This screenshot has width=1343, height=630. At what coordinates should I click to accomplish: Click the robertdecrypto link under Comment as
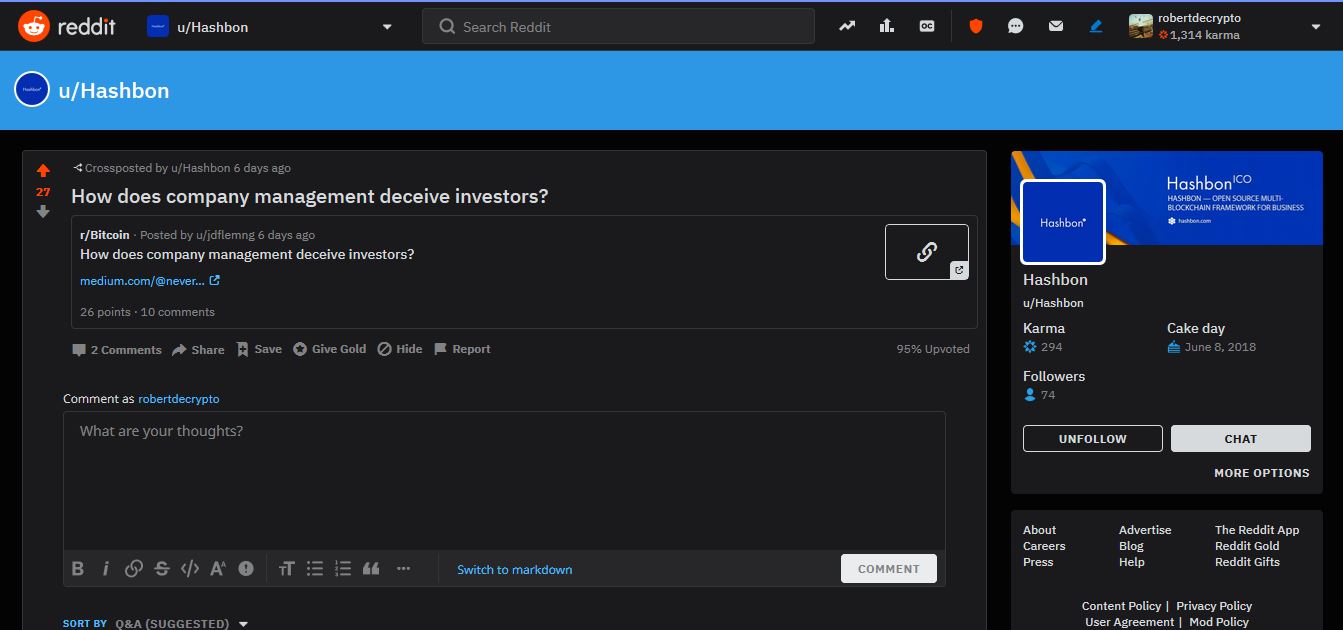[x=179, y=399]
